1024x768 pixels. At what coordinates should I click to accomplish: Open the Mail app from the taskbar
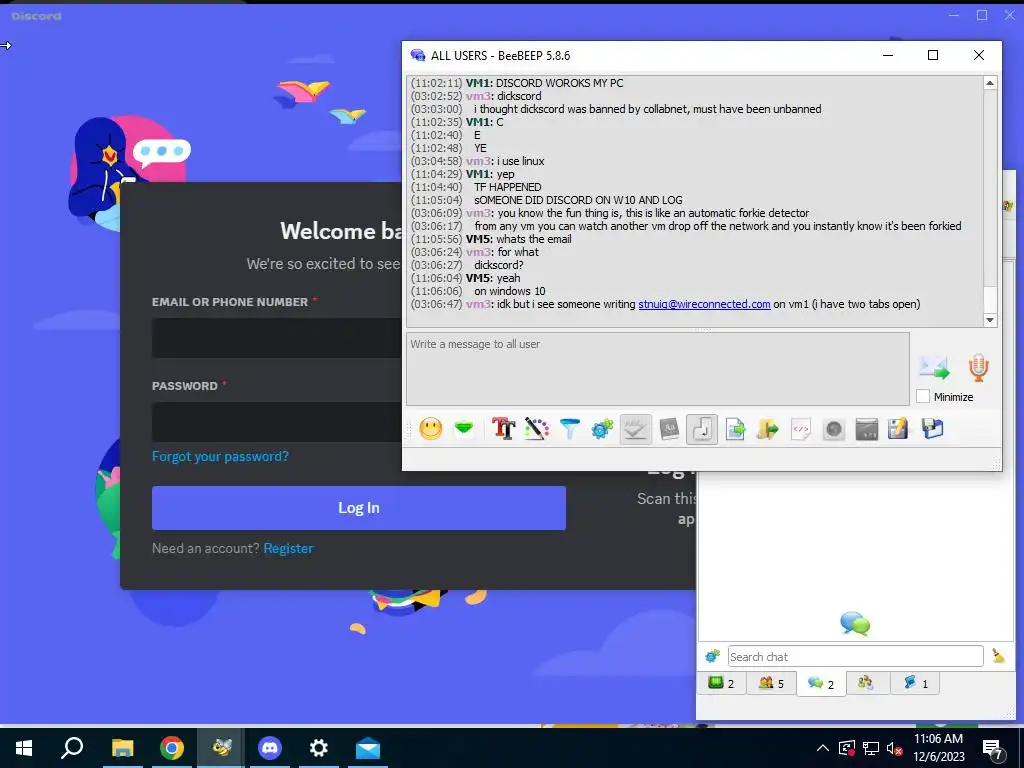tap(368, 748)
